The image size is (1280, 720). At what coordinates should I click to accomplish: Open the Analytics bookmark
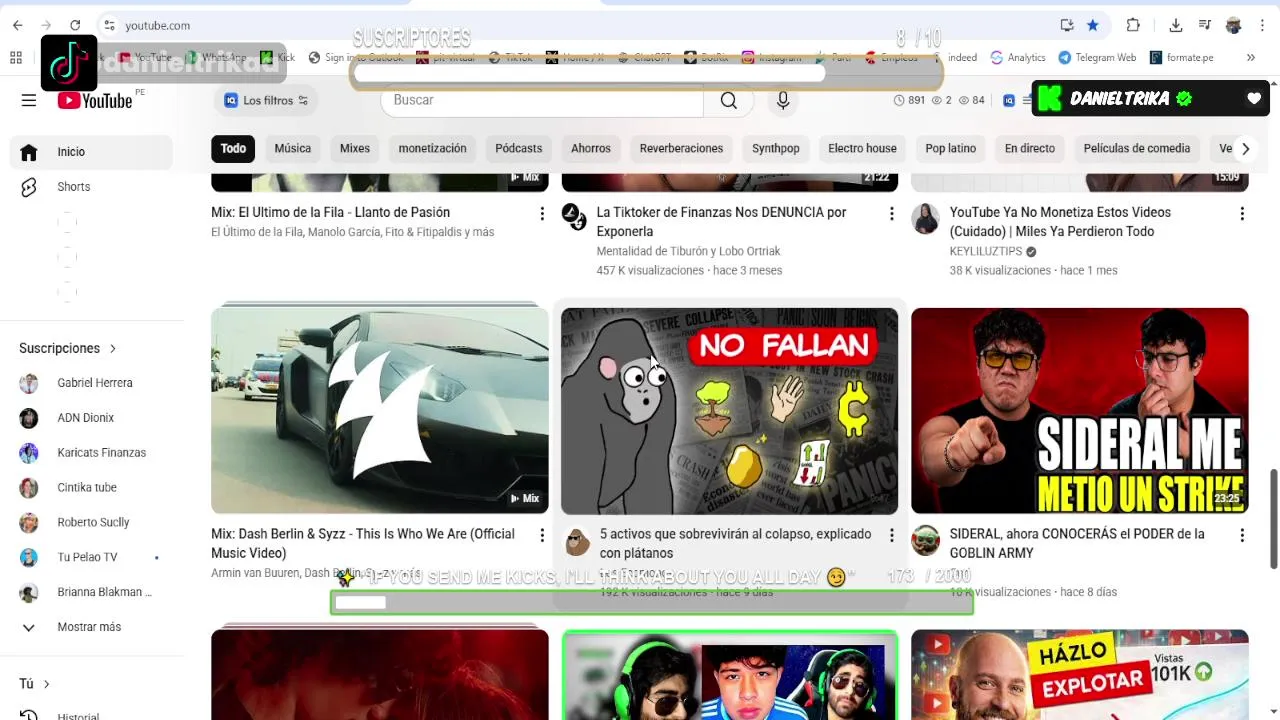coord(1018,57)
